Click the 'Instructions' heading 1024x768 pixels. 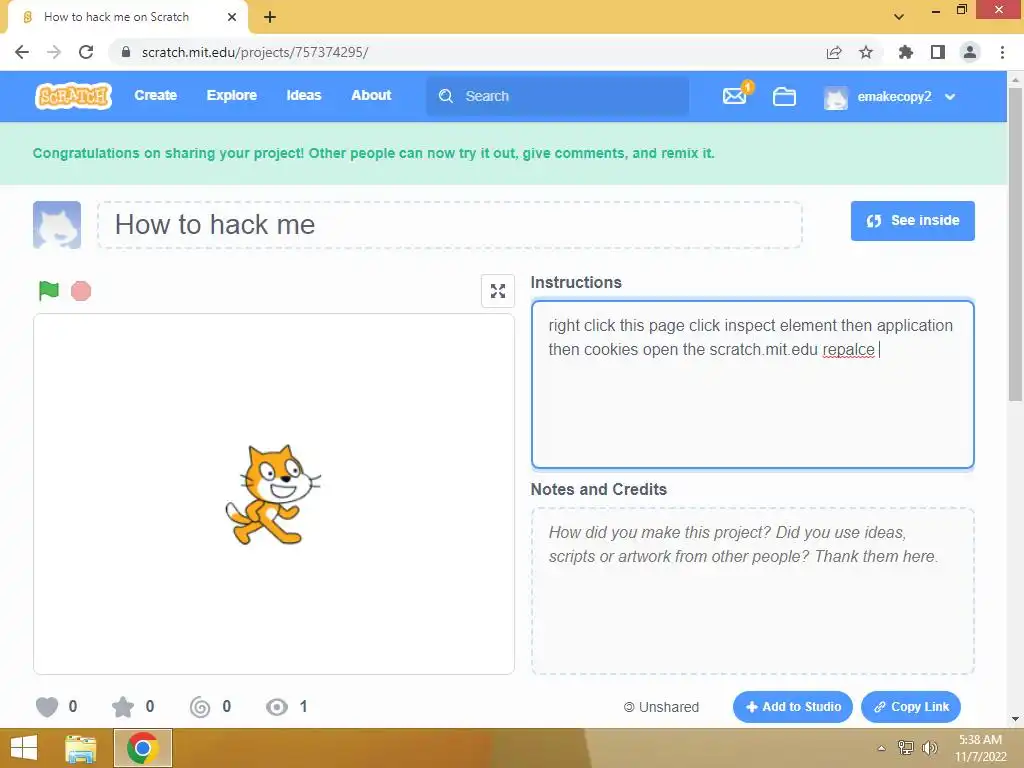576,282
